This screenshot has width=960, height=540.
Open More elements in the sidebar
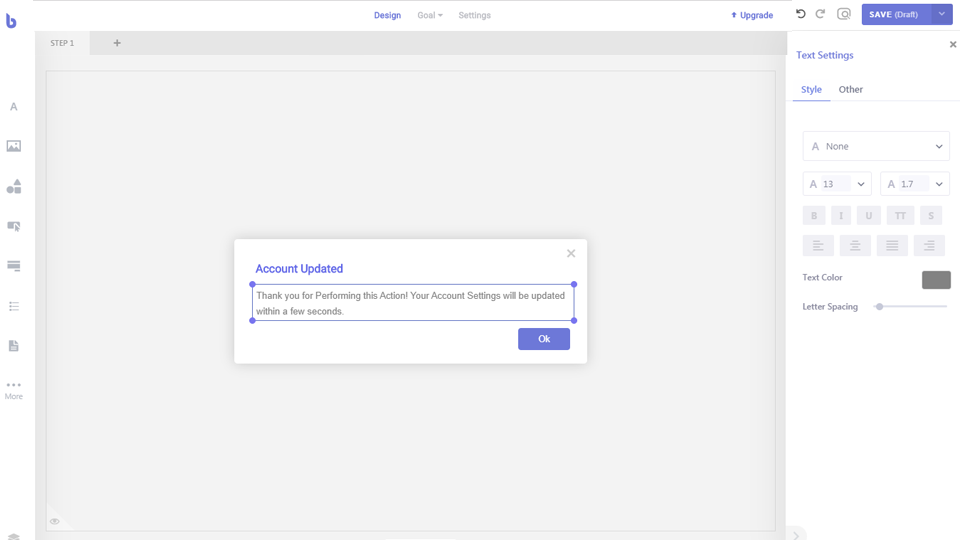tap(13, 390)
